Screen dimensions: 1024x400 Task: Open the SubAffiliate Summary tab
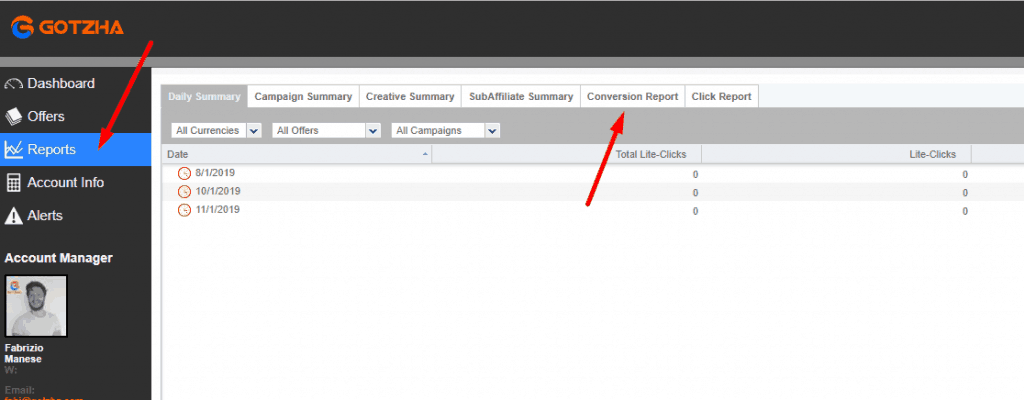click(521, 97)
